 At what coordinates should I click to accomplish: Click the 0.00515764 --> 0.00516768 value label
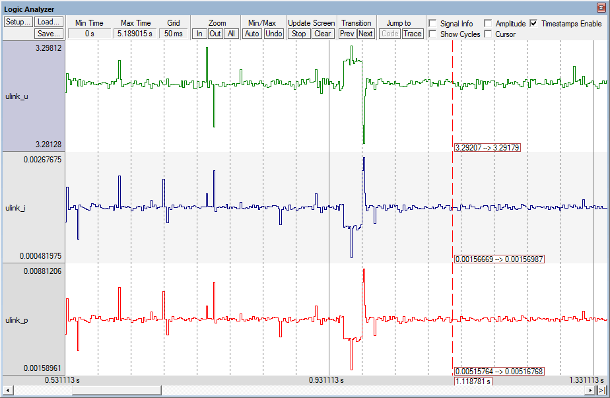[499, 371]
